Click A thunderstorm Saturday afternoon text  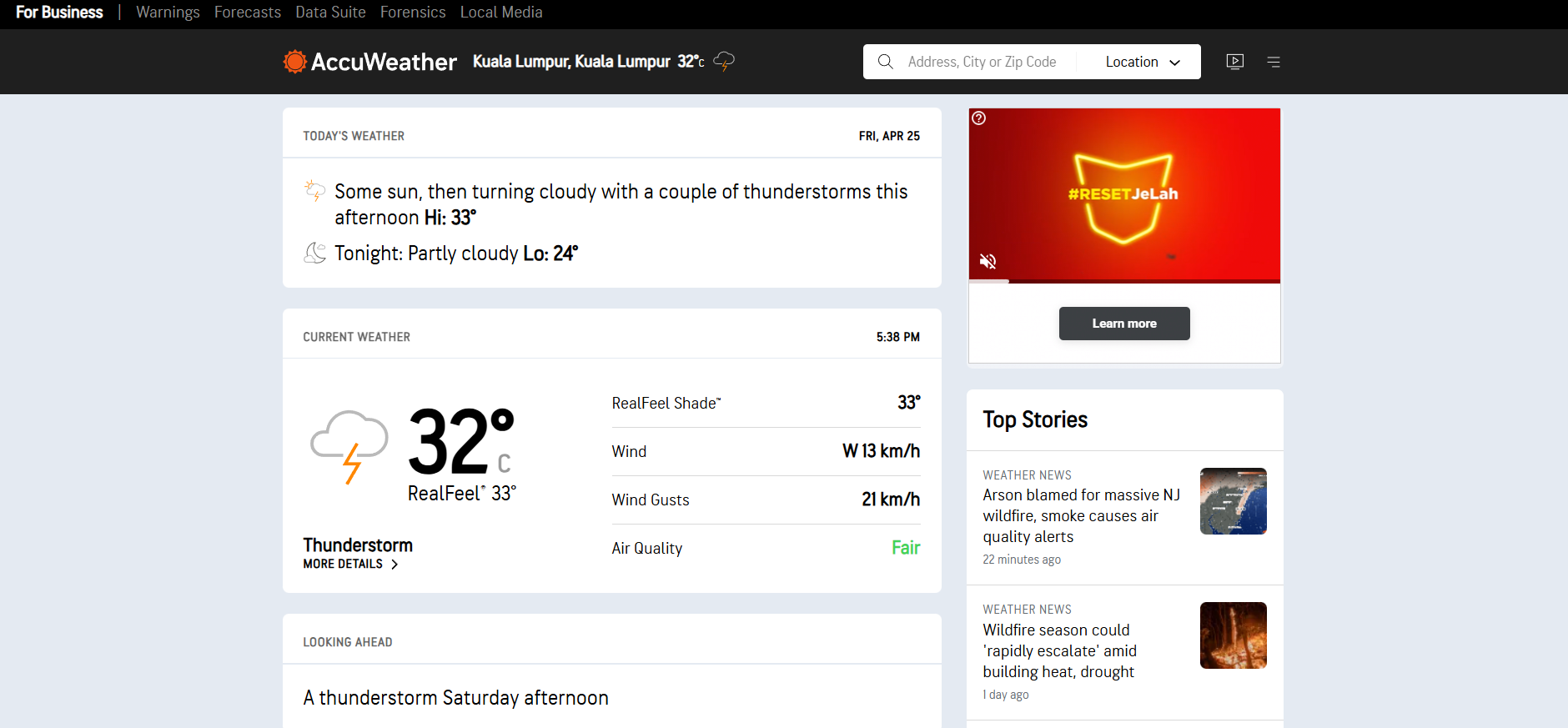tap(455, 698)
